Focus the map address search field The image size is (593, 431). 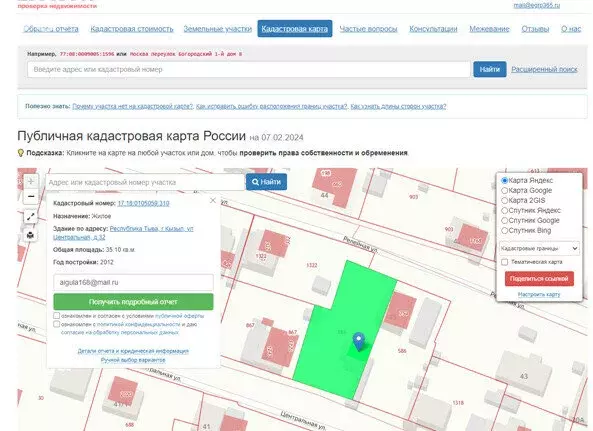[146, 182]
